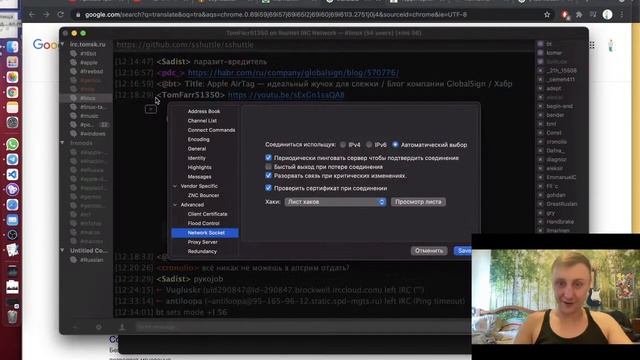Toggle Проверить сертификат при соединении checkbox
This screenshot has height=360, width=640.
pos(268,188)
